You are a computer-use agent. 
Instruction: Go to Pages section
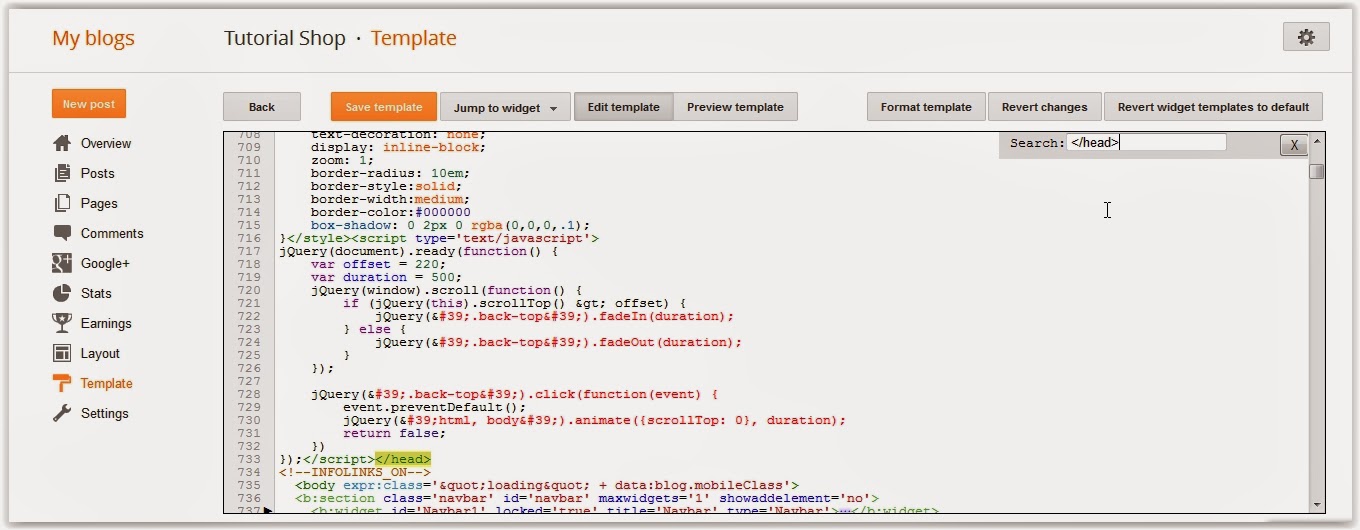[x=99, y=203]
